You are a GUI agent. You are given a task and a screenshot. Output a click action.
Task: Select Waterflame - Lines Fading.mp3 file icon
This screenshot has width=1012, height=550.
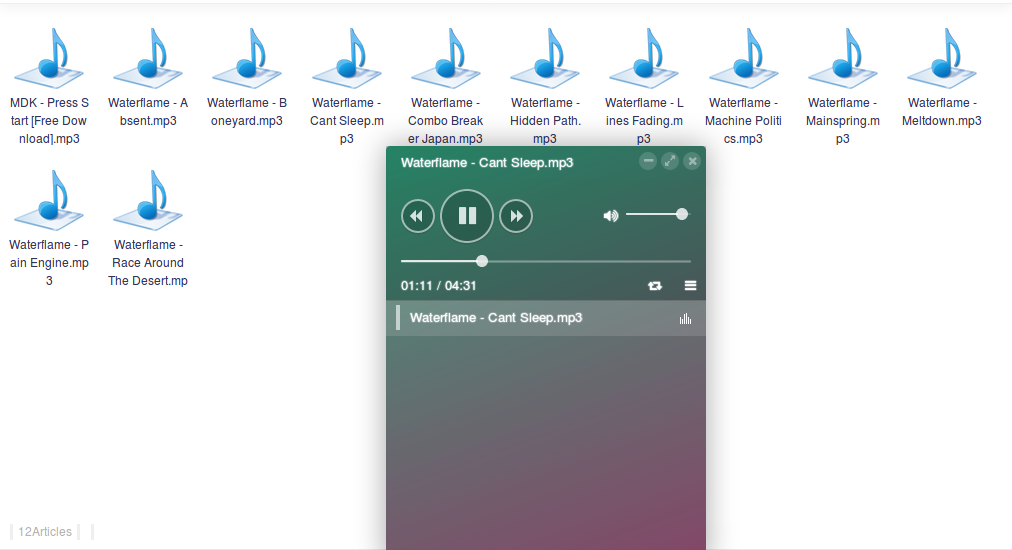[644, 59]
